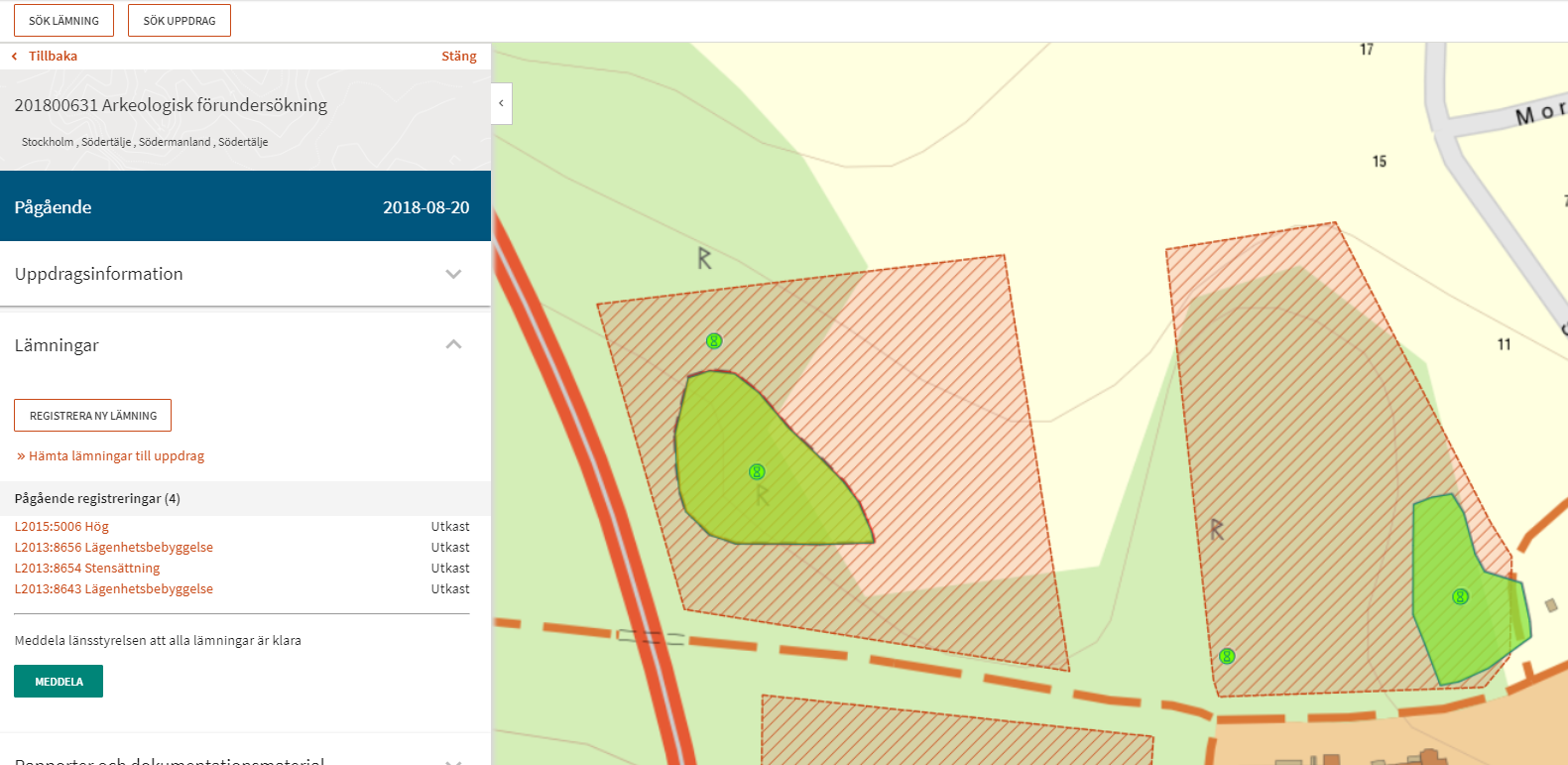This screenshot has height=765, width=1568.
Task: Click green marker above left green polygon
Action: pos(714,340)
